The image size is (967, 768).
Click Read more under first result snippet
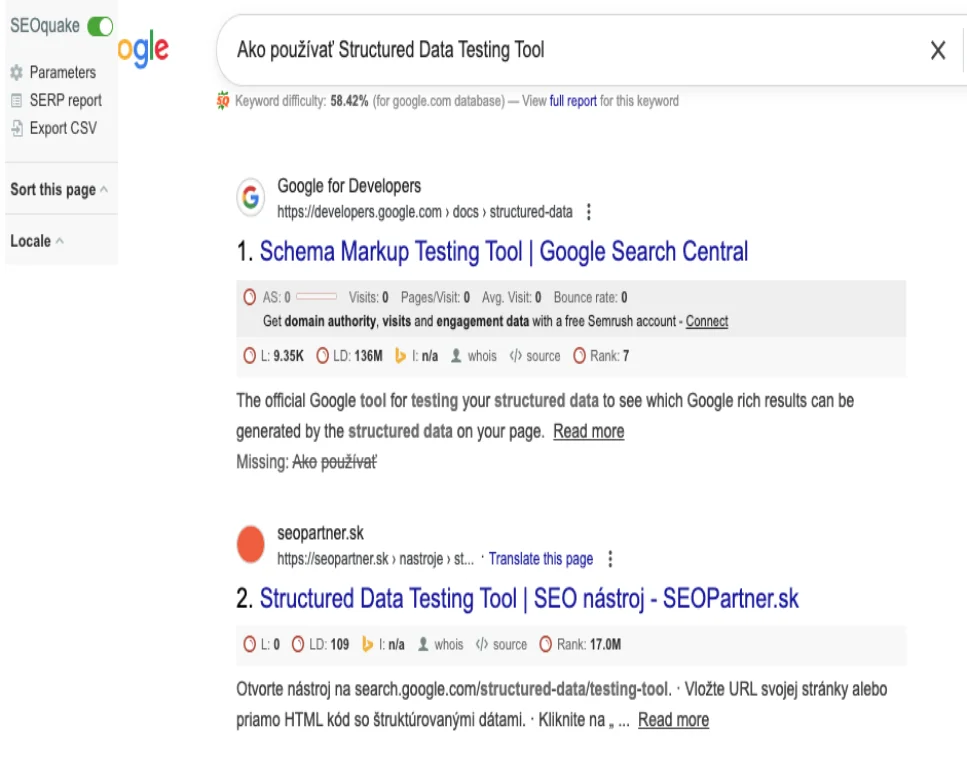588,431
